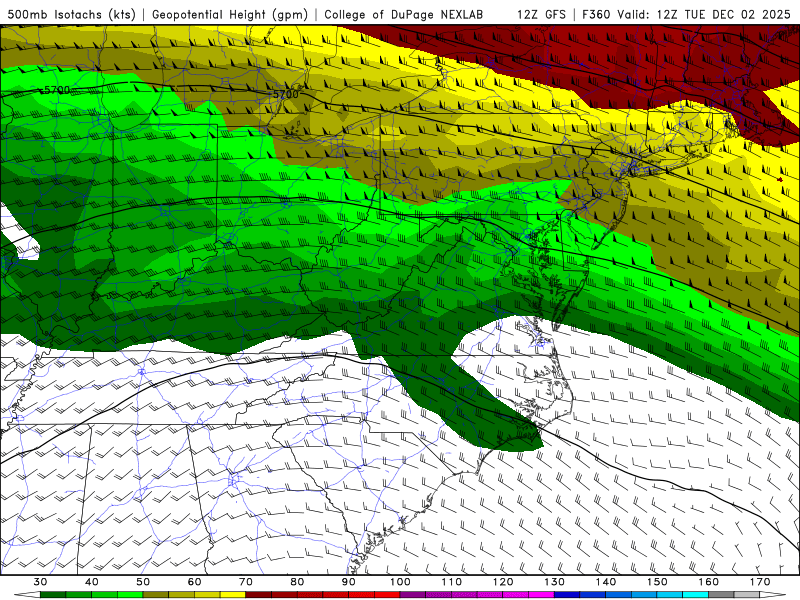Click the "12Z GFS" model run text

541,14
